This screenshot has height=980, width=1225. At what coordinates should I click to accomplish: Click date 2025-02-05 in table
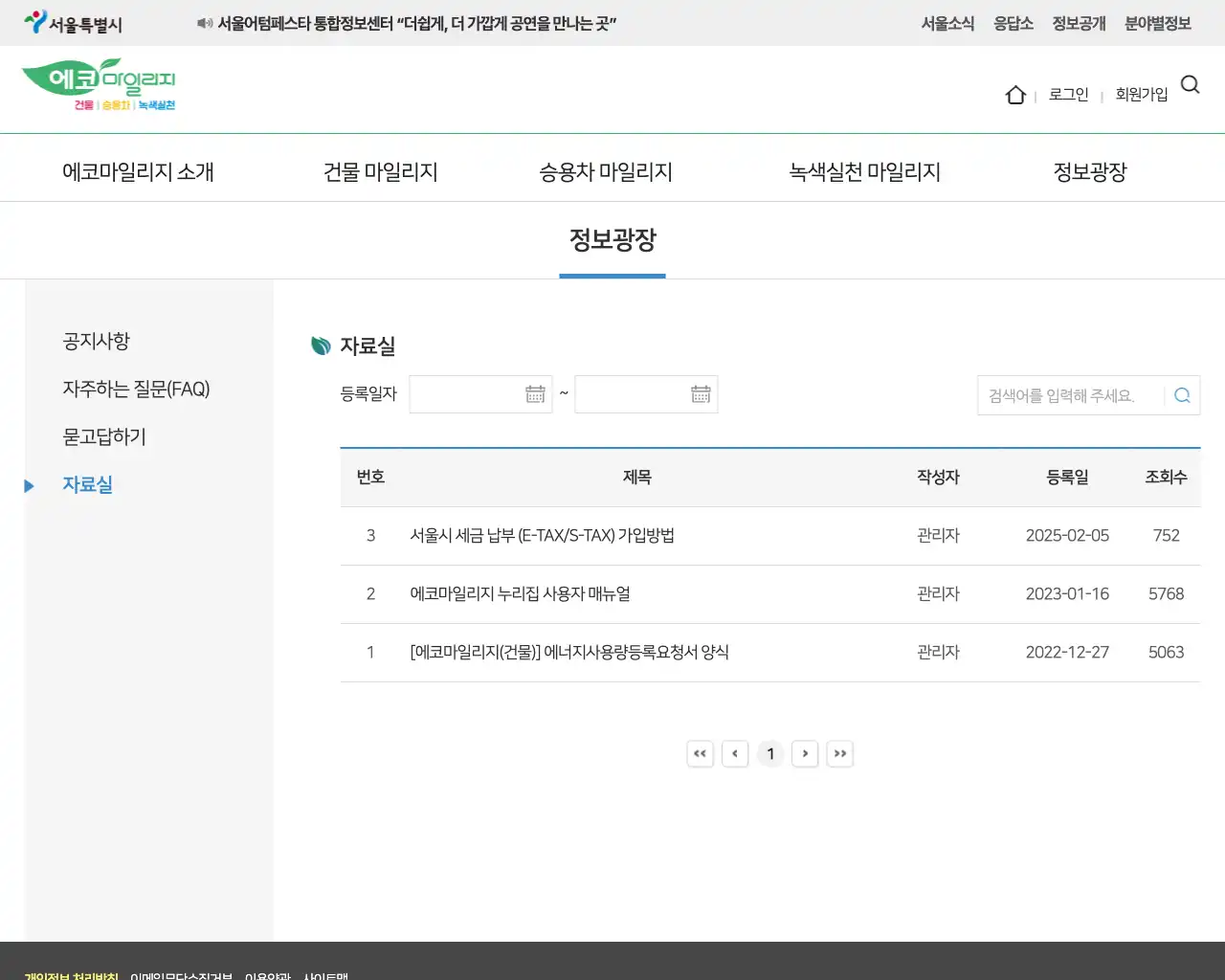click(1067, 536)
